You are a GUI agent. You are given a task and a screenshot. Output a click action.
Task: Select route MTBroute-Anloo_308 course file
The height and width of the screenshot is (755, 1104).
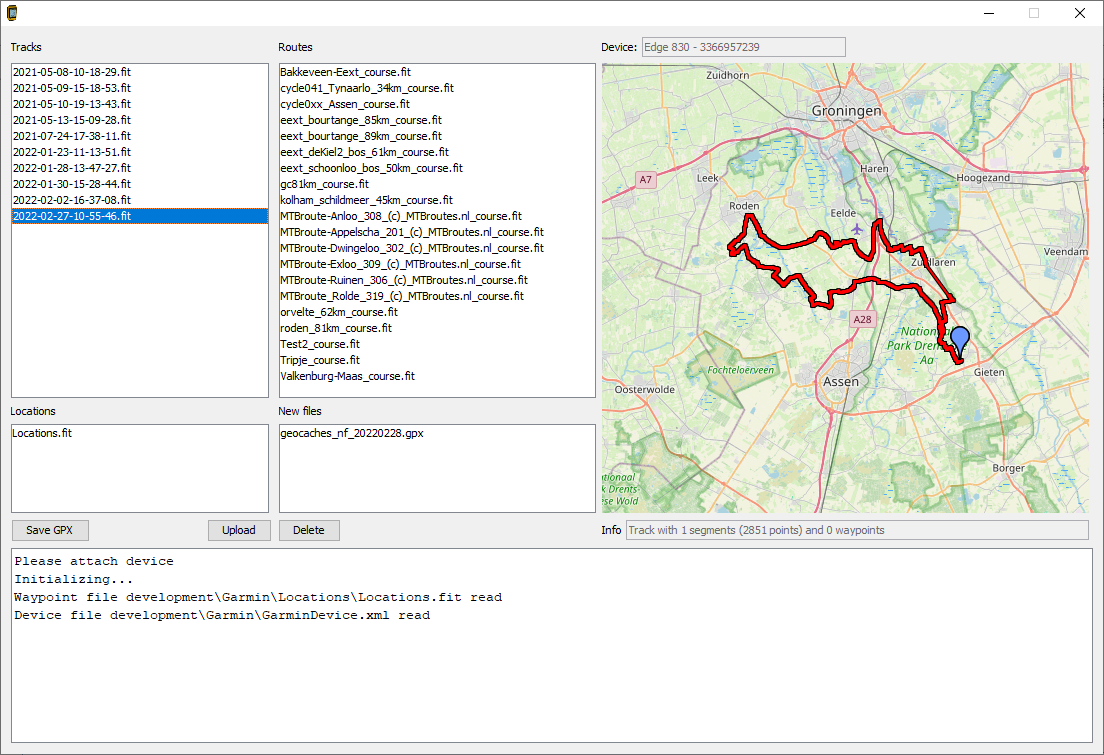(x=401, y=216)
